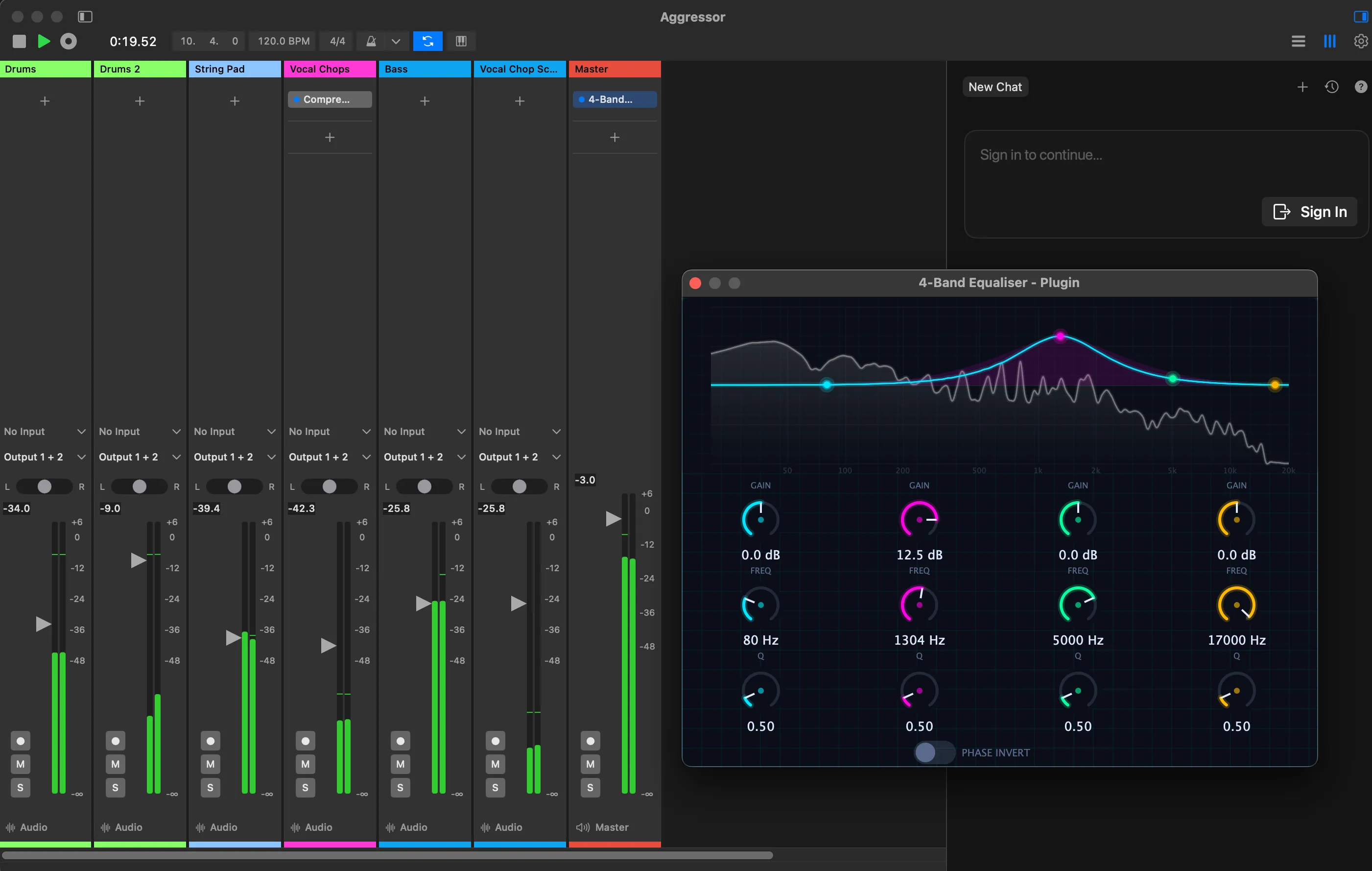This screenshot has height=871, width=1372.
Task: Mute the String Pad track
Action: point(211,764)
